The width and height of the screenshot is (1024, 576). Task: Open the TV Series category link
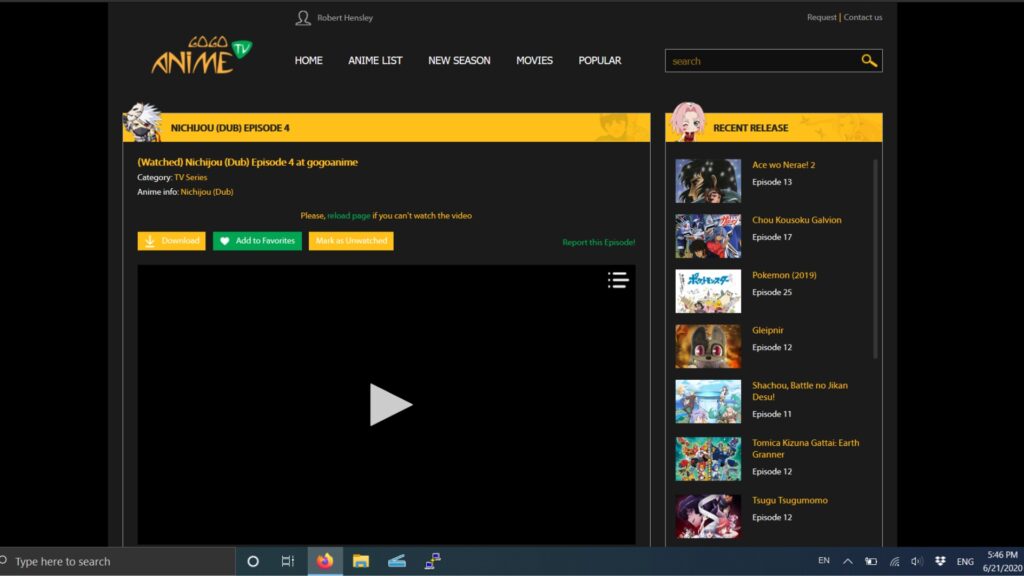click(x=191, y=178)
